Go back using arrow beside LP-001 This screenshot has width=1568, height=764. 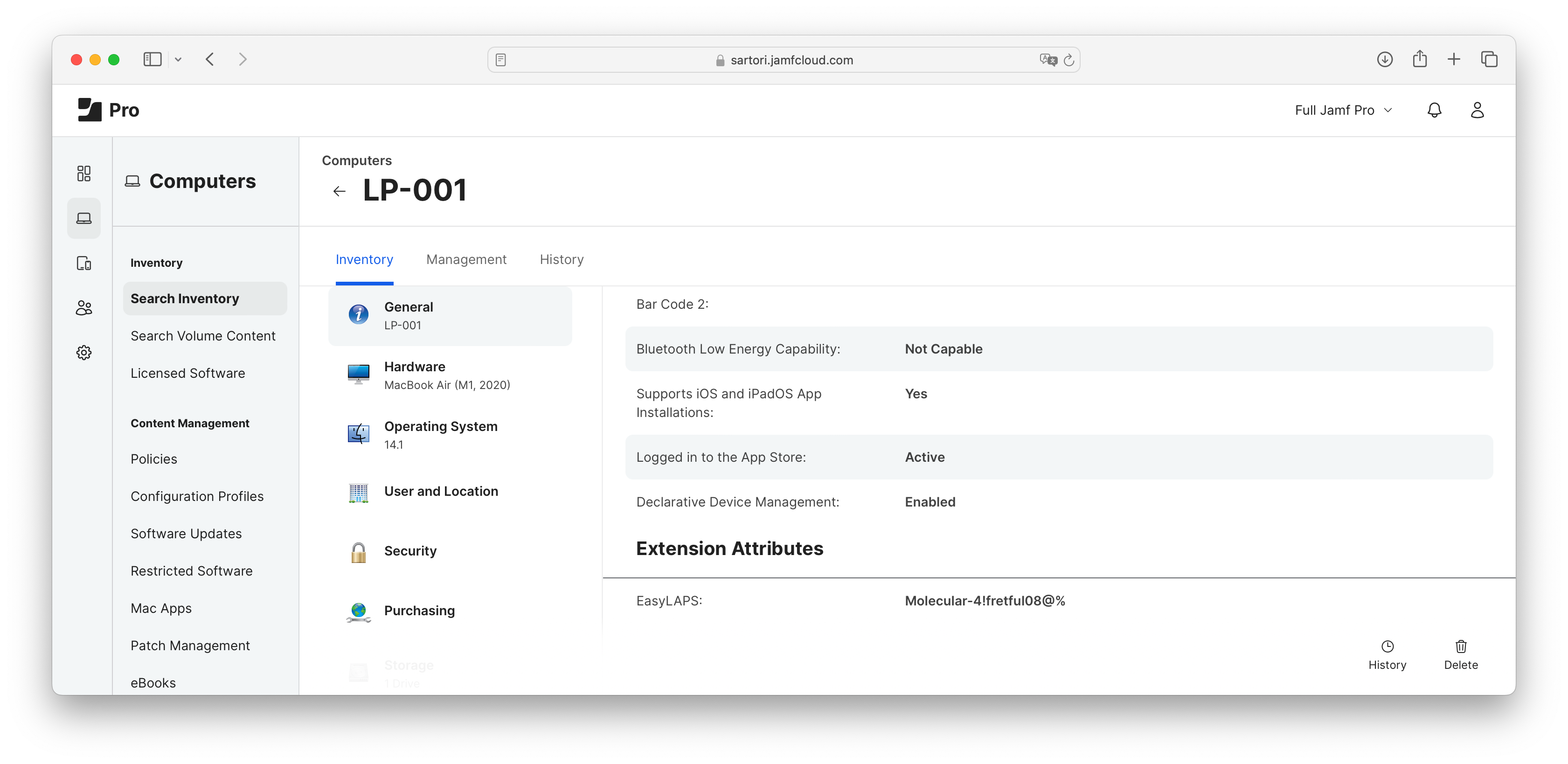click(339, 191)
